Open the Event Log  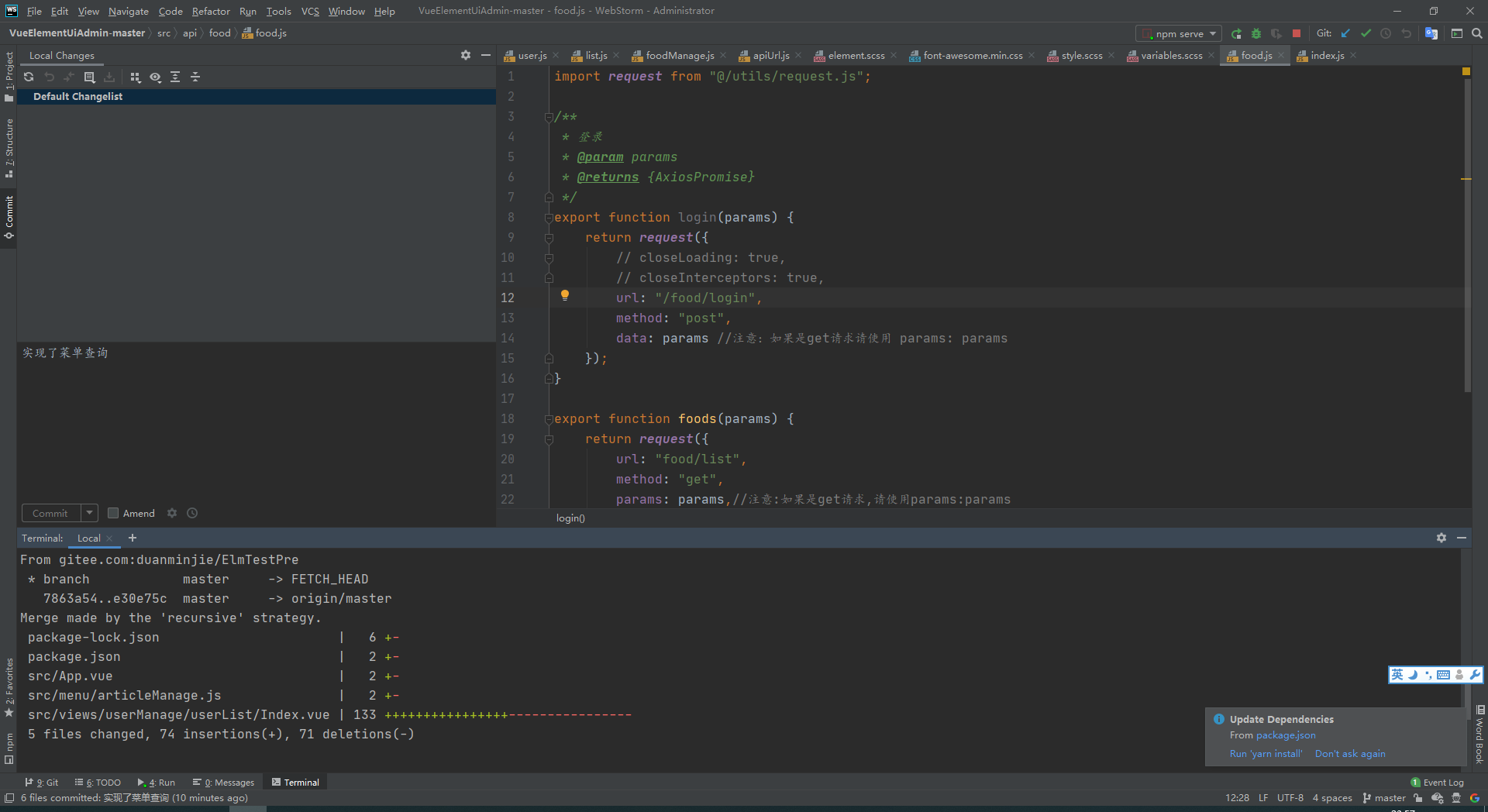tap(1437, 783)
